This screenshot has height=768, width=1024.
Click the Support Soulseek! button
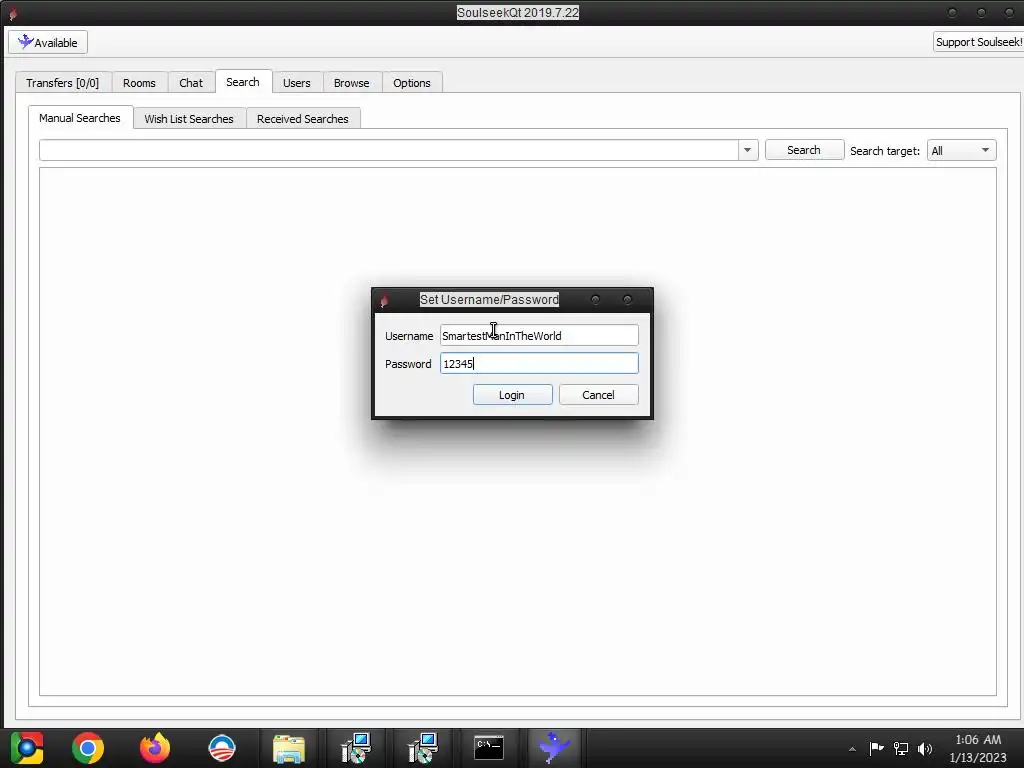[978, 42]
